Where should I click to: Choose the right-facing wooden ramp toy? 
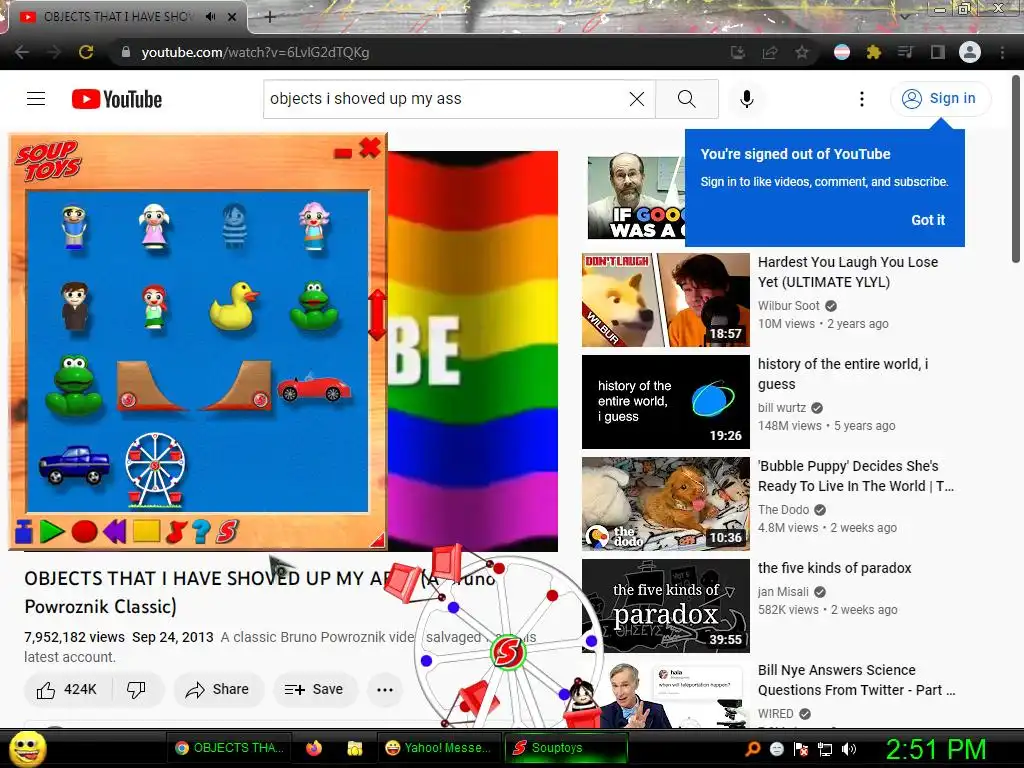click(236, 386)
